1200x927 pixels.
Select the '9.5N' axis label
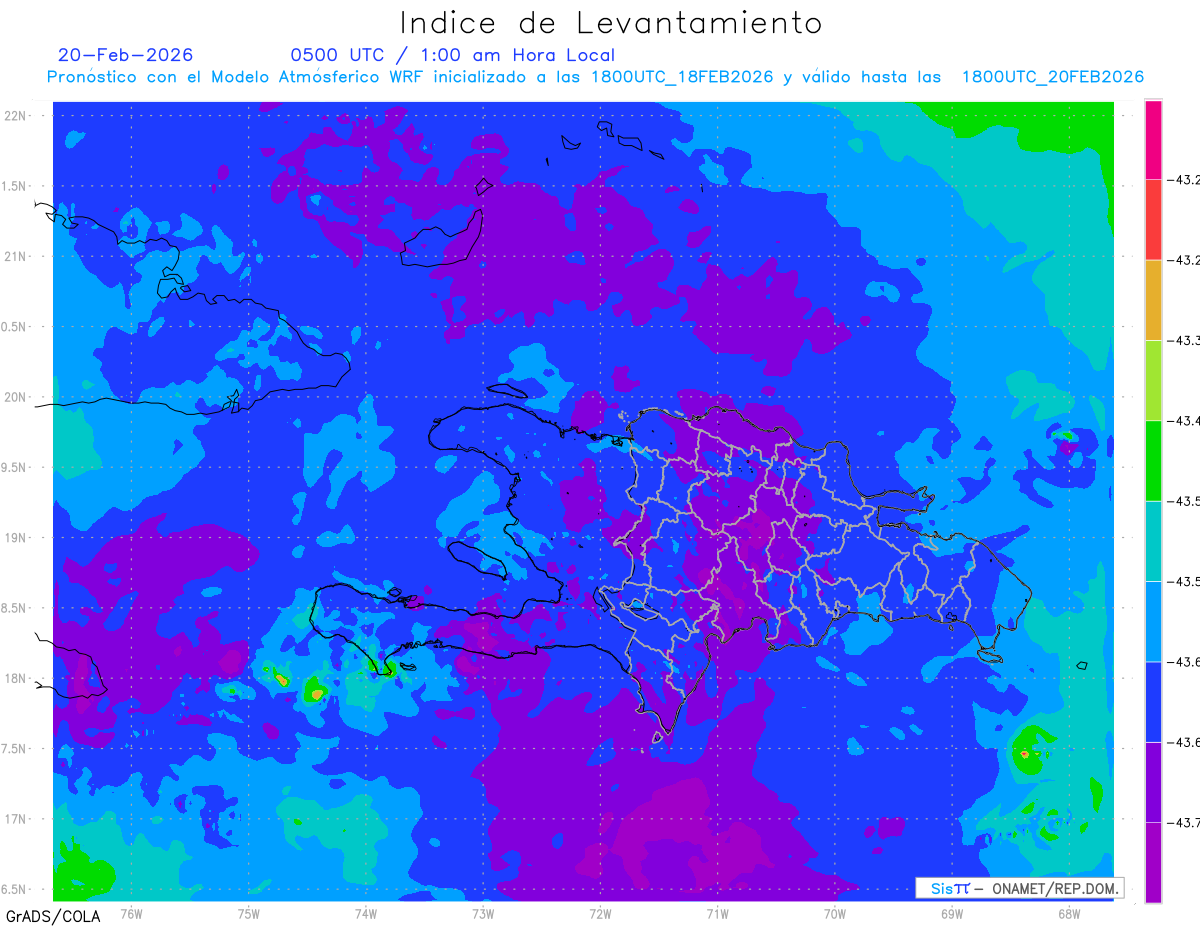(16, 468)
